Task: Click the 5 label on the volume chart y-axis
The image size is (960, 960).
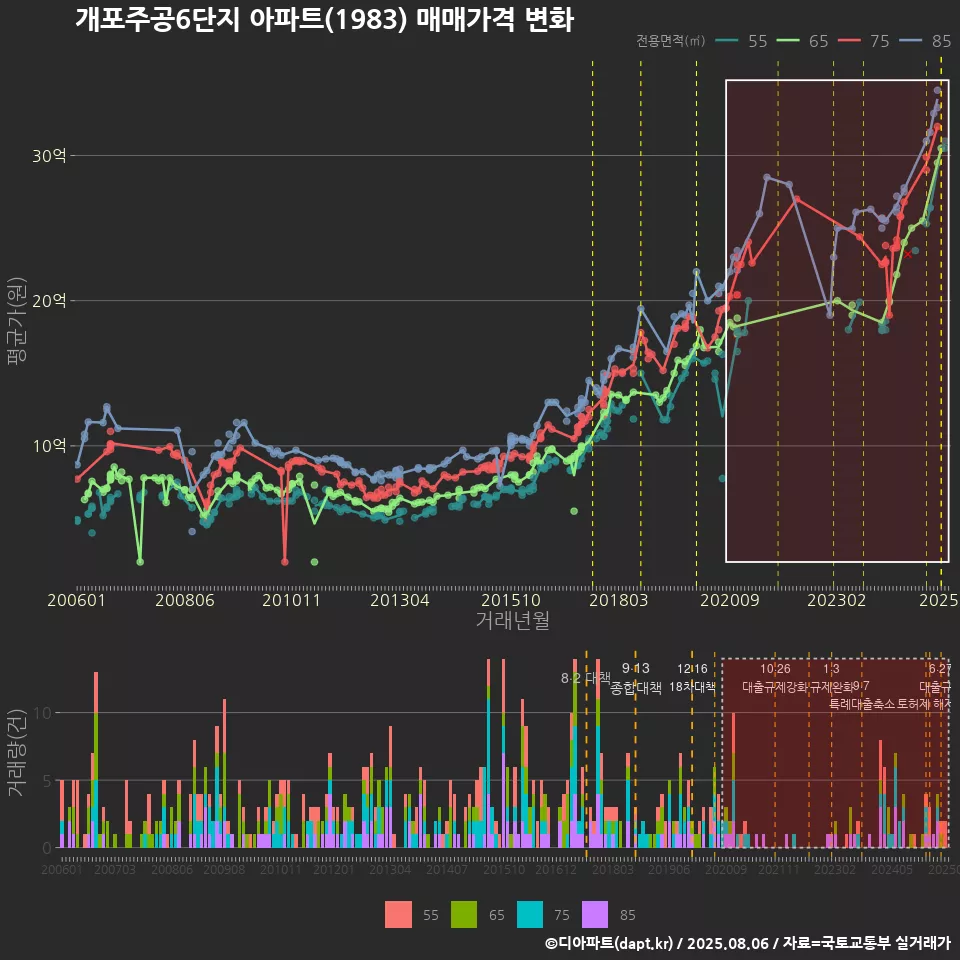Action: [x=48, y=781]
